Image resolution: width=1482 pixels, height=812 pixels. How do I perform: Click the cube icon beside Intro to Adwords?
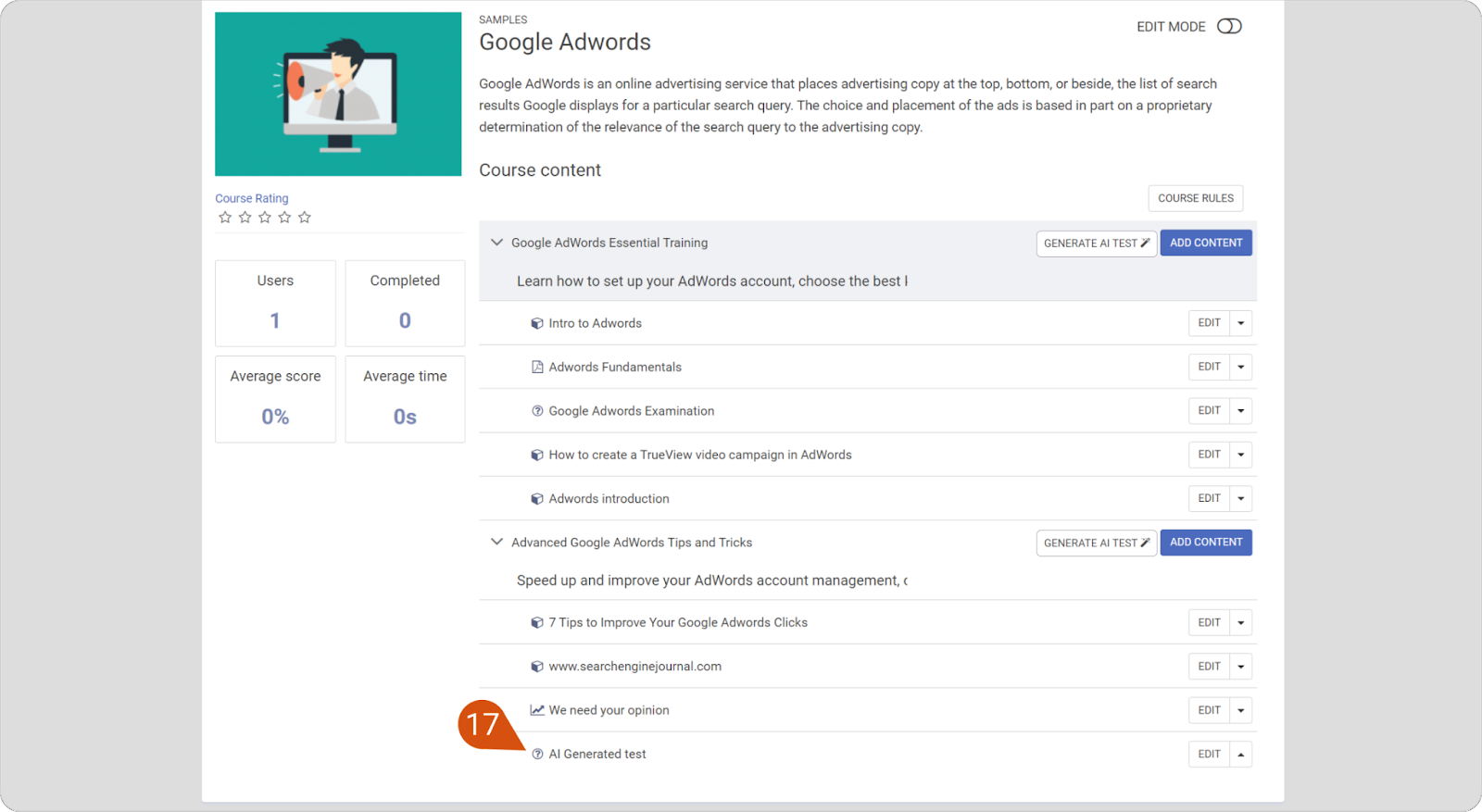(536, 323)
